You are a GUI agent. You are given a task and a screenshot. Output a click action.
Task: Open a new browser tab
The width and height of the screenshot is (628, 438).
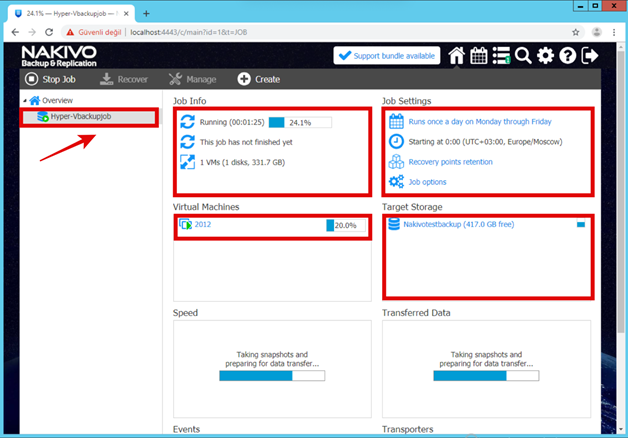click(146, 14)
